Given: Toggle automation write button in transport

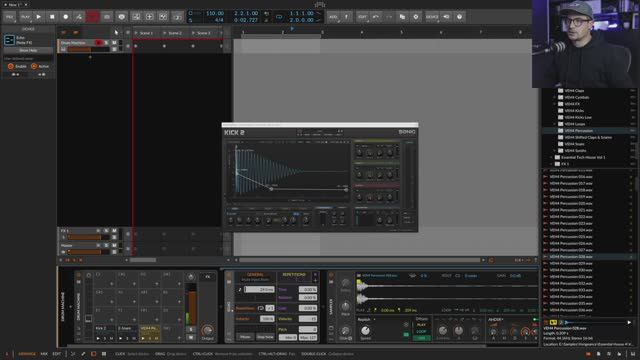Looking at the screenshot, I should (x=79, y=17).
